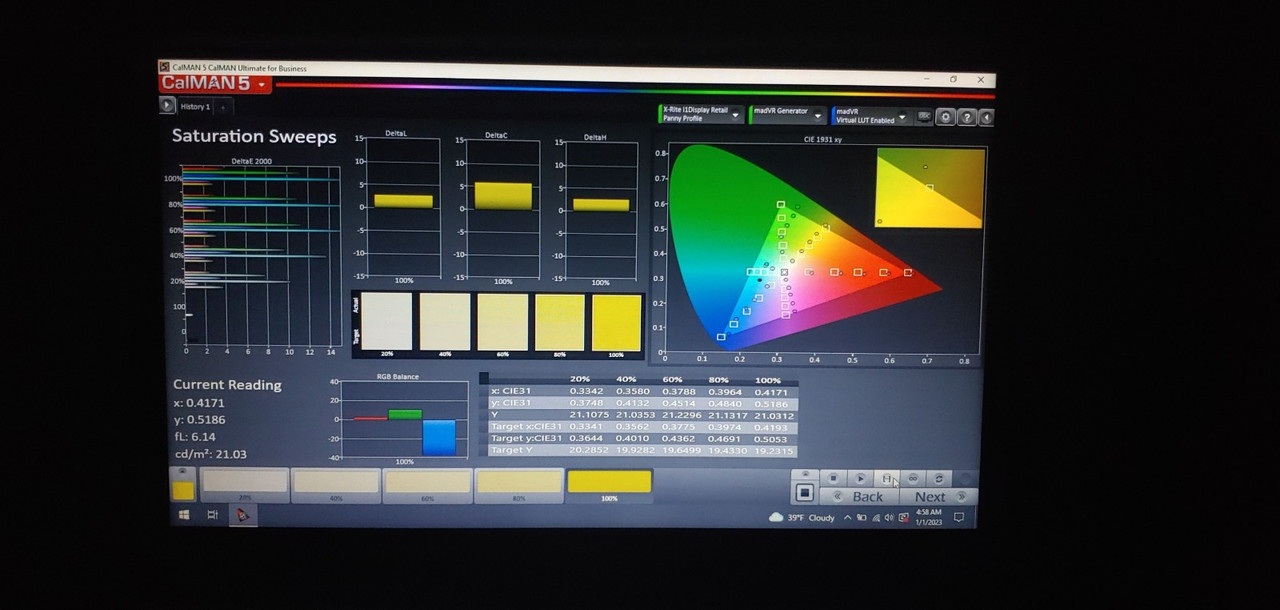Click the save reading icon near cursor
The width and height of the screenshot is (1280, 610).
click(886, 478)
